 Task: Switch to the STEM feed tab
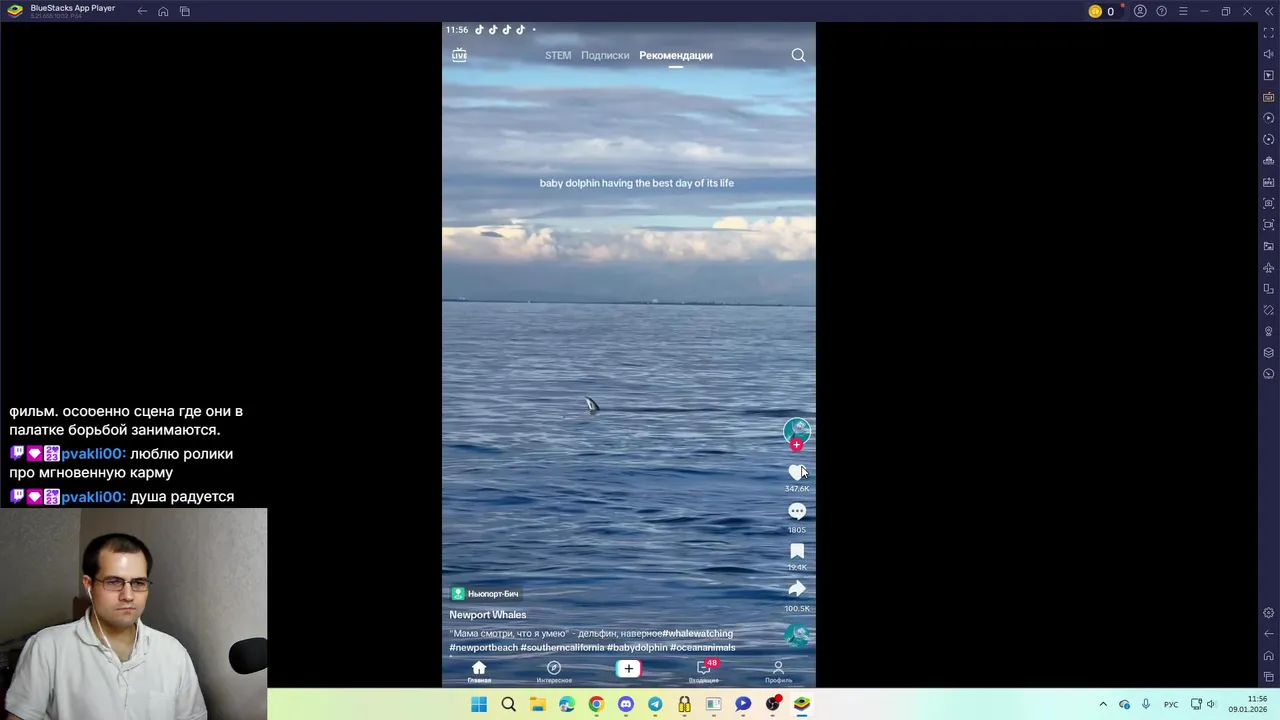point(558,56)
